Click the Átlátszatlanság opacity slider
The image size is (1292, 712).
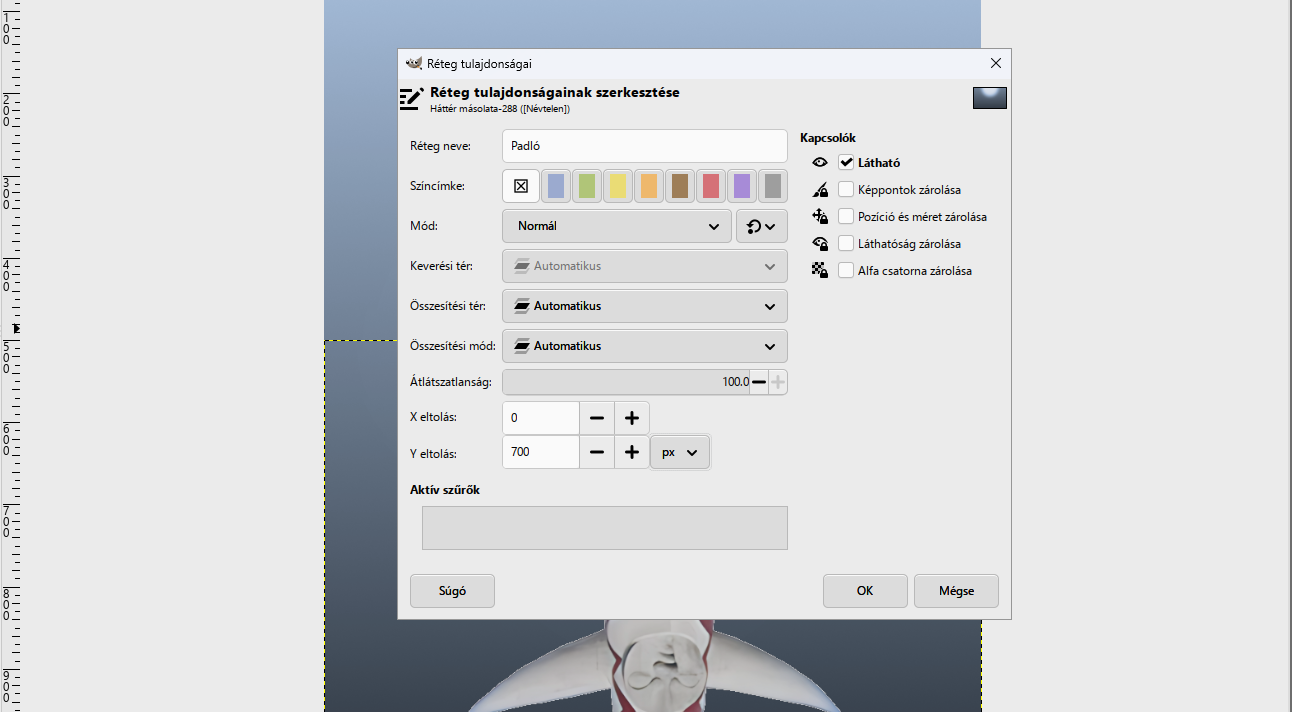[626, 382]
